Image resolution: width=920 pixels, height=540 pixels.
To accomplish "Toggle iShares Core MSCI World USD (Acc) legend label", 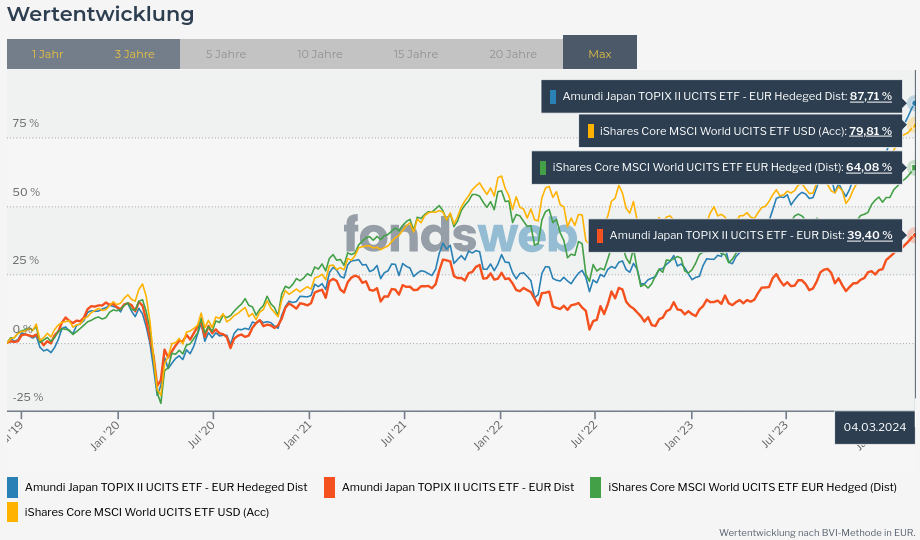I will (147, 512).
